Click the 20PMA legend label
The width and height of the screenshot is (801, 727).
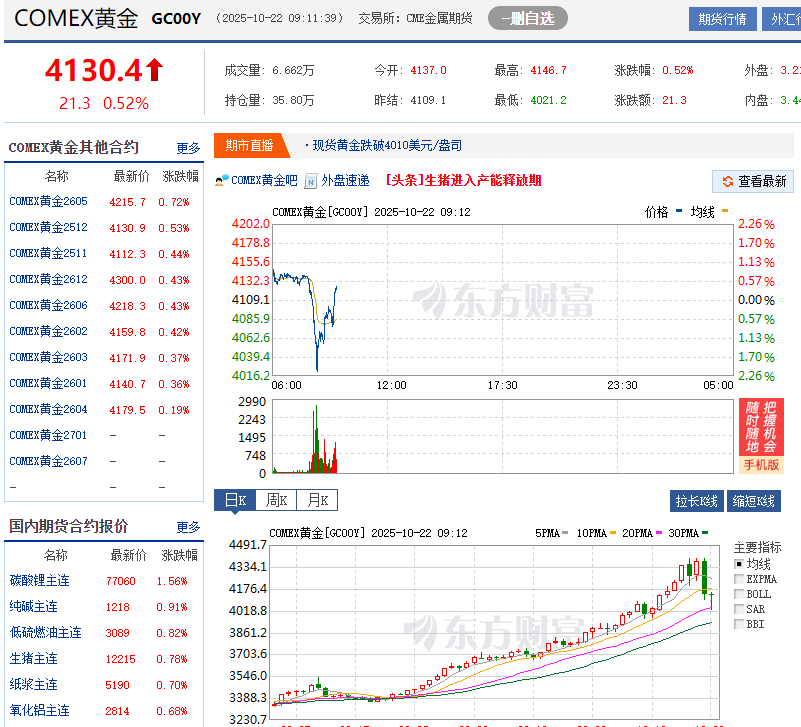(x=637, y=533)
